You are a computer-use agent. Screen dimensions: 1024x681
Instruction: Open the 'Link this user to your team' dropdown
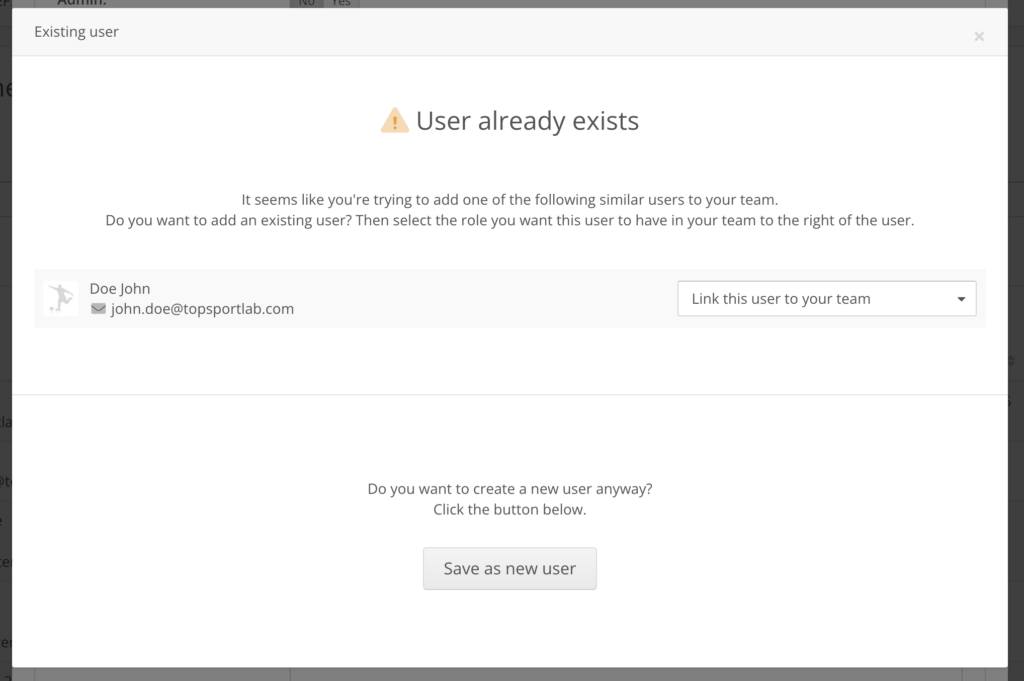827,298
